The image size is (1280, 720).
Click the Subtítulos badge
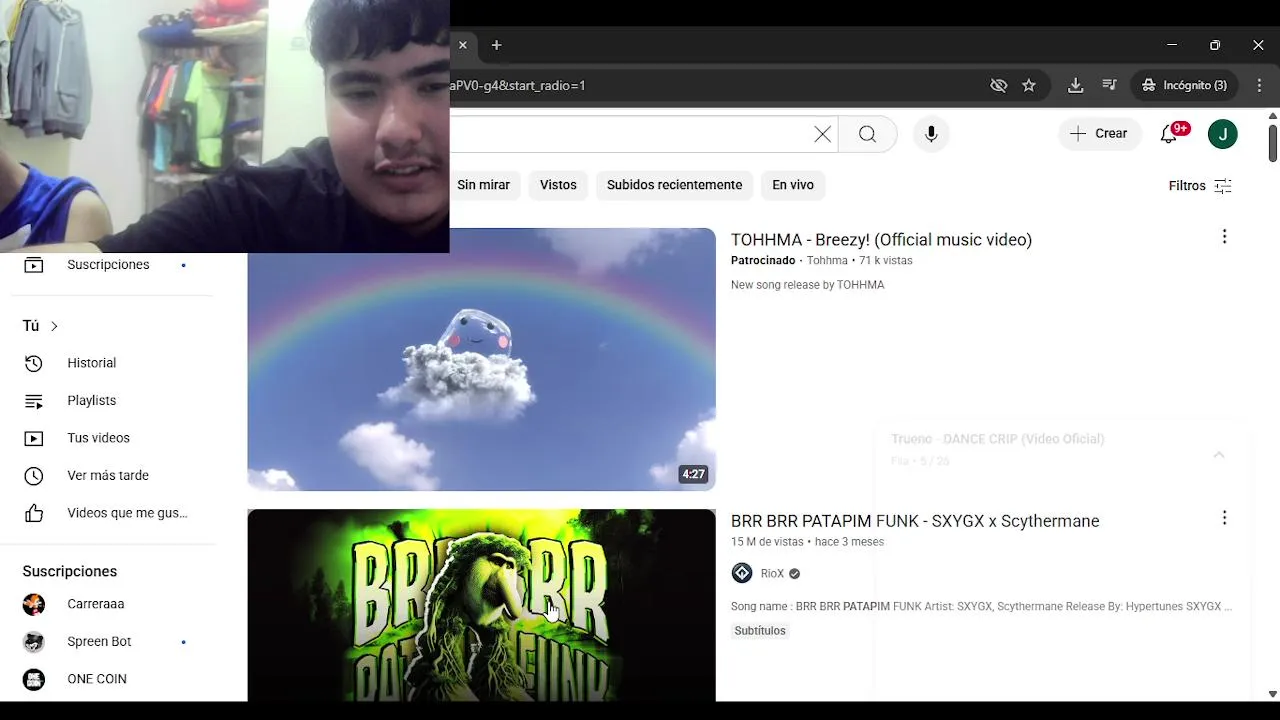coord(760,631)
